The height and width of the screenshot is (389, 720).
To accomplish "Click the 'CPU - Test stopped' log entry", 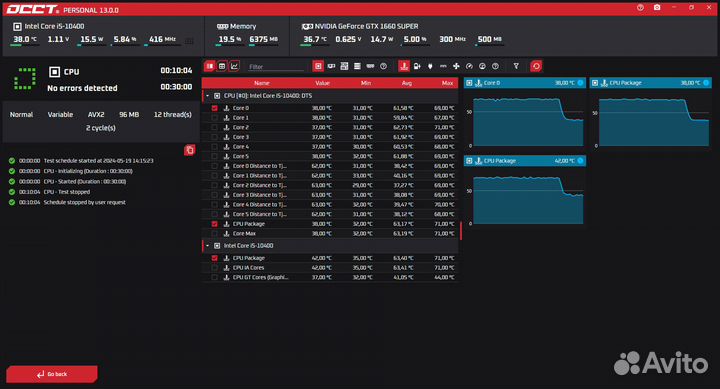I will (67, 192).
